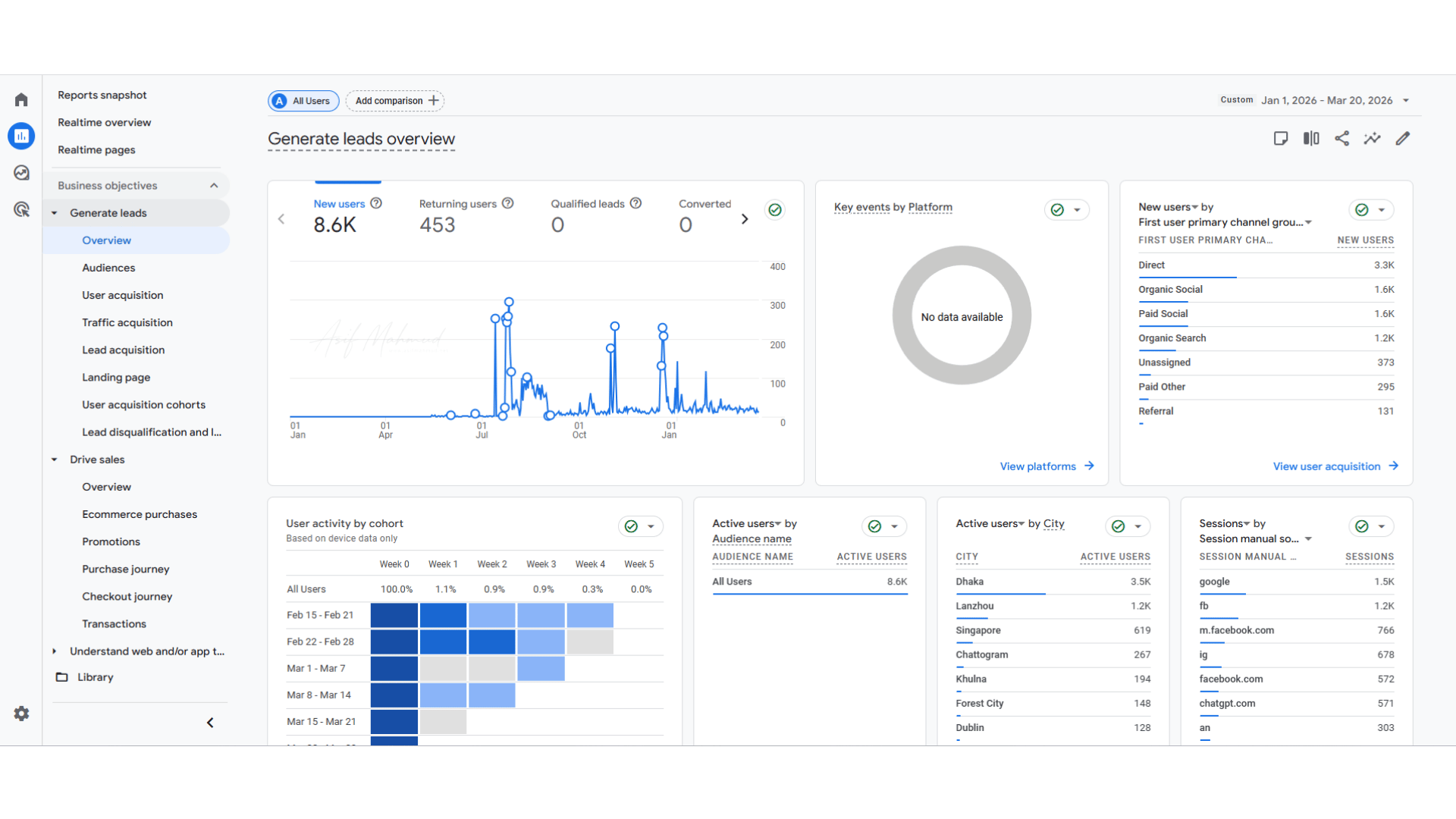This screenshot has height=819, width=1456.
Task: Click the Customize report pencil icon
Action: [x=1403, y=138]
